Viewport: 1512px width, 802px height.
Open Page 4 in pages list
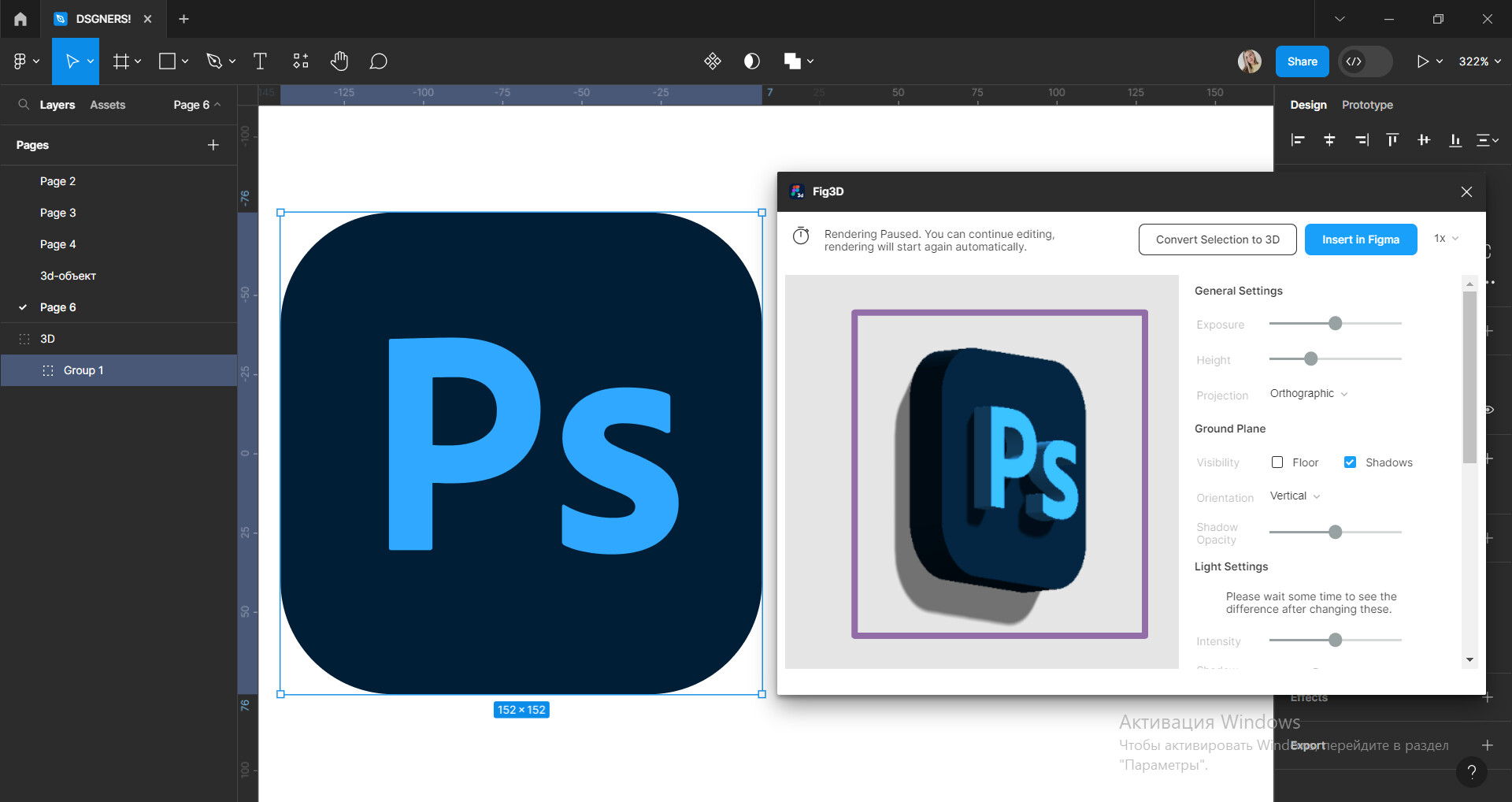click(x=118, y=244)
